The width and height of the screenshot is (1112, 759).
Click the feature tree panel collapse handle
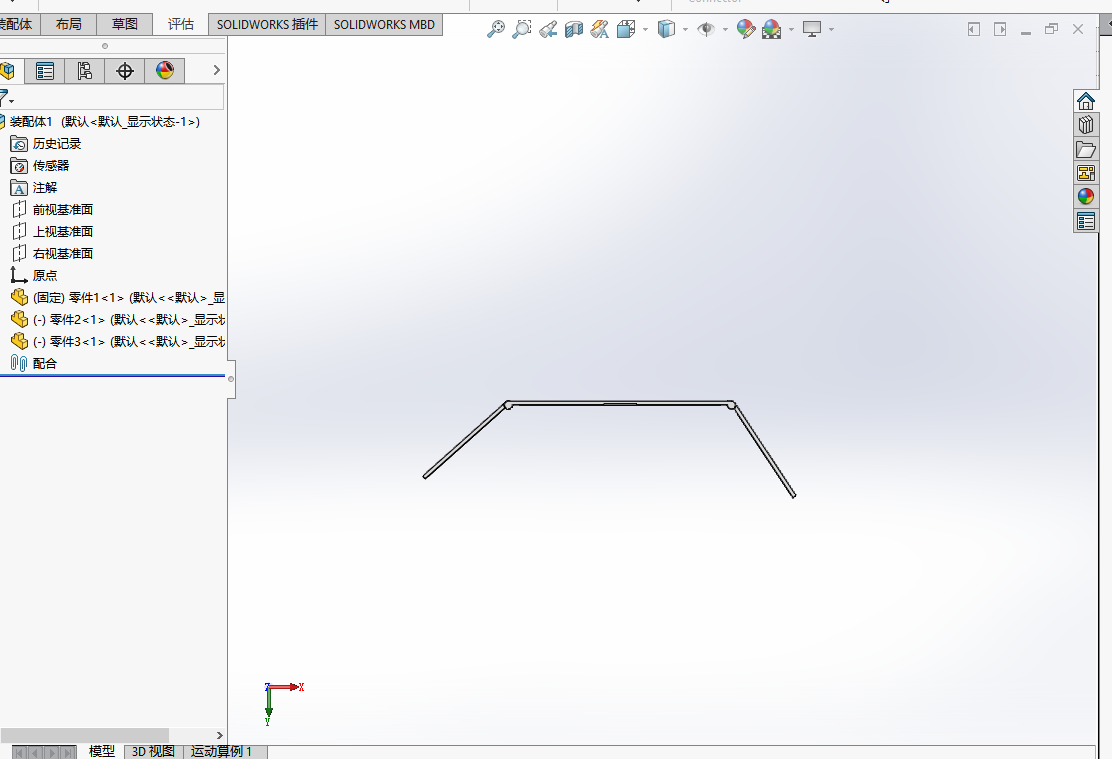click(231, 379)
